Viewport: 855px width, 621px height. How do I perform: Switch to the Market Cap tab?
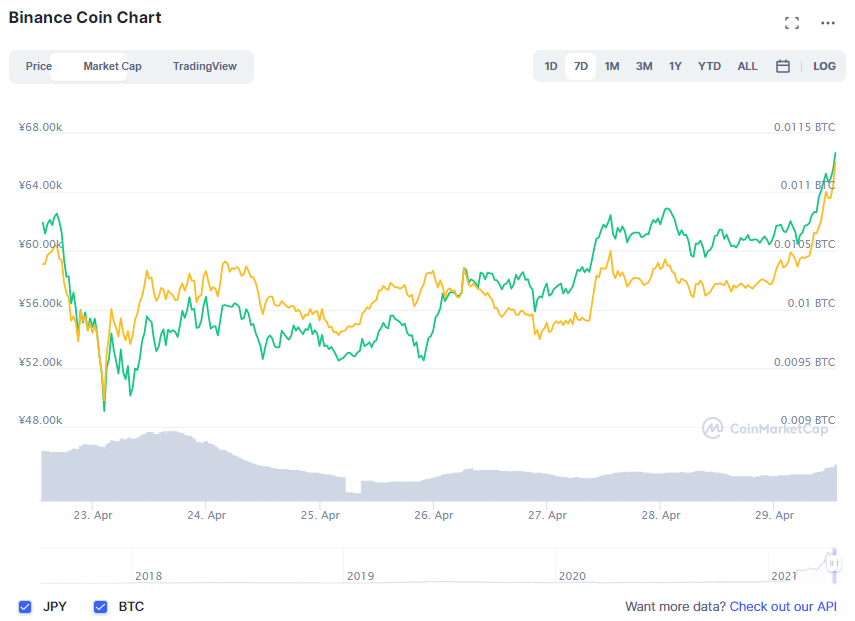(x=112, y=67)
